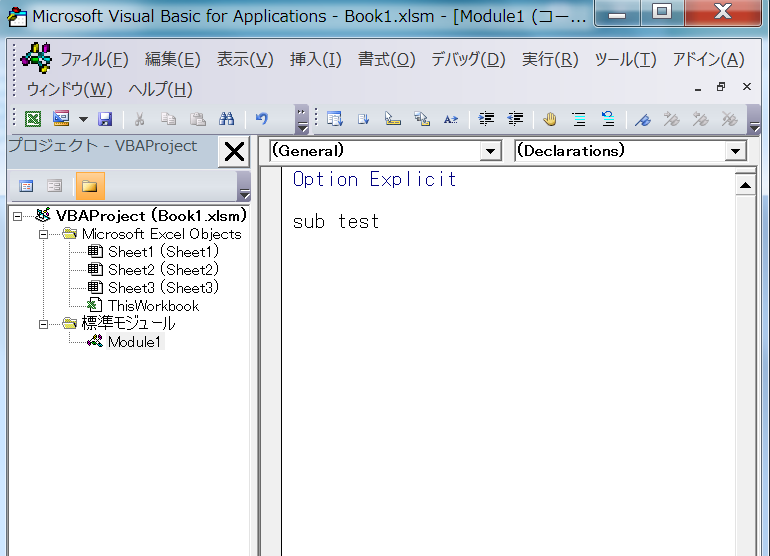
Task: Toggle Folders view in project pane
Action: point(90,186)
